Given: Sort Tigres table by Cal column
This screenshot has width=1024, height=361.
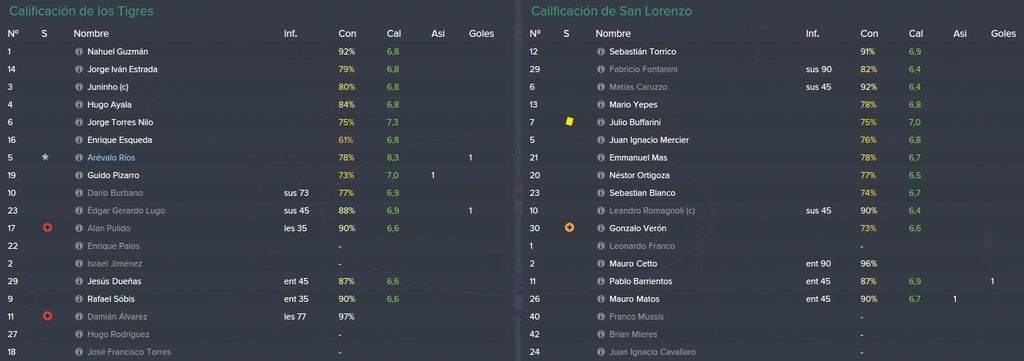Looking at the screenshot, I should pos(394,33).
